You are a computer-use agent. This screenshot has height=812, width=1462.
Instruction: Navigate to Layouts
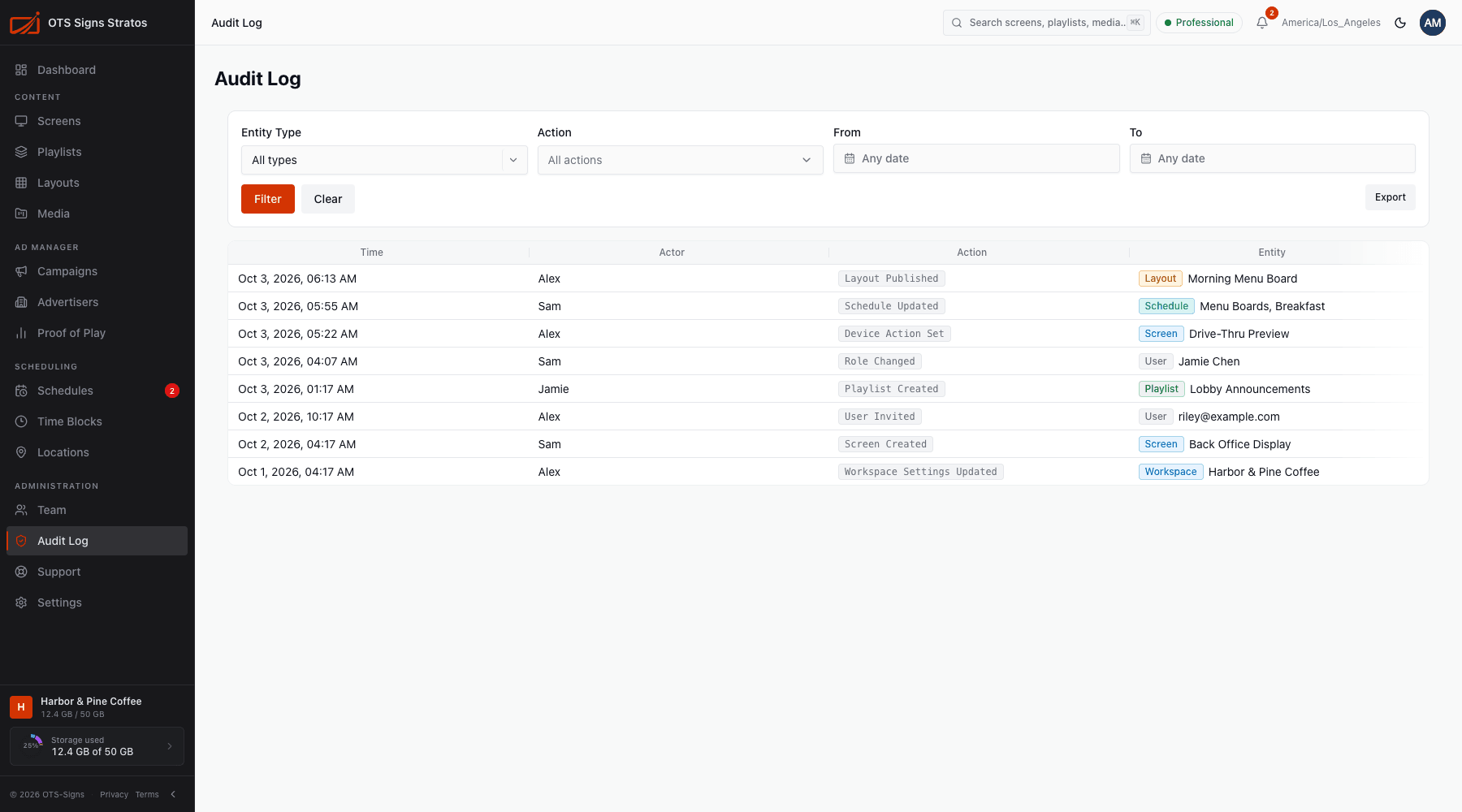[x=97, y=183]
